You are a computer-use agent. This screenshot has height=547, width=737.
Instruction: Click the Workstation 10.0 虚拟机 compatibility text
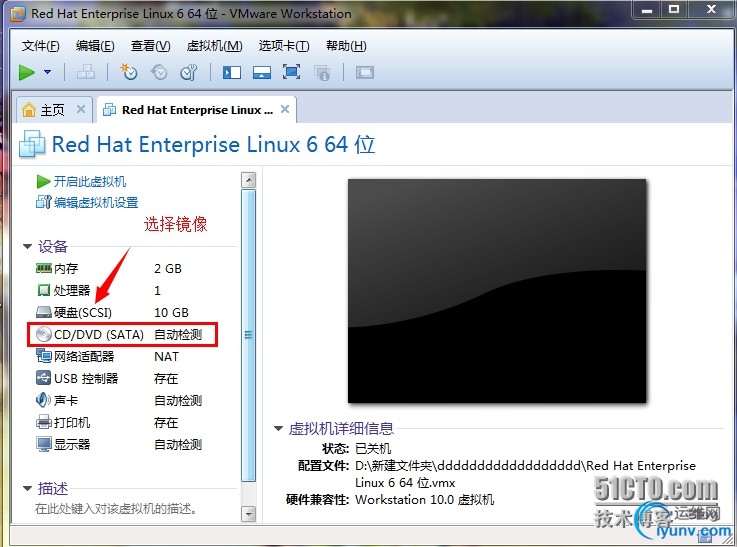424,500
